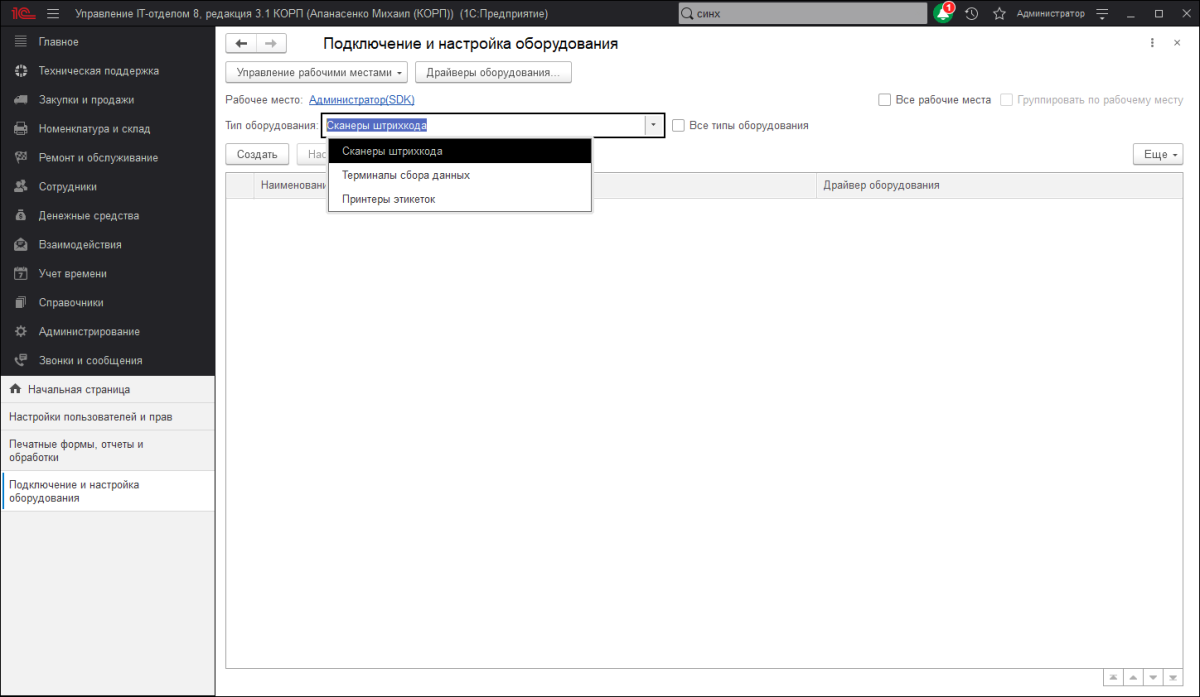Enable the Все рабочие места checkbox
1200x697 pixels.
884,100
